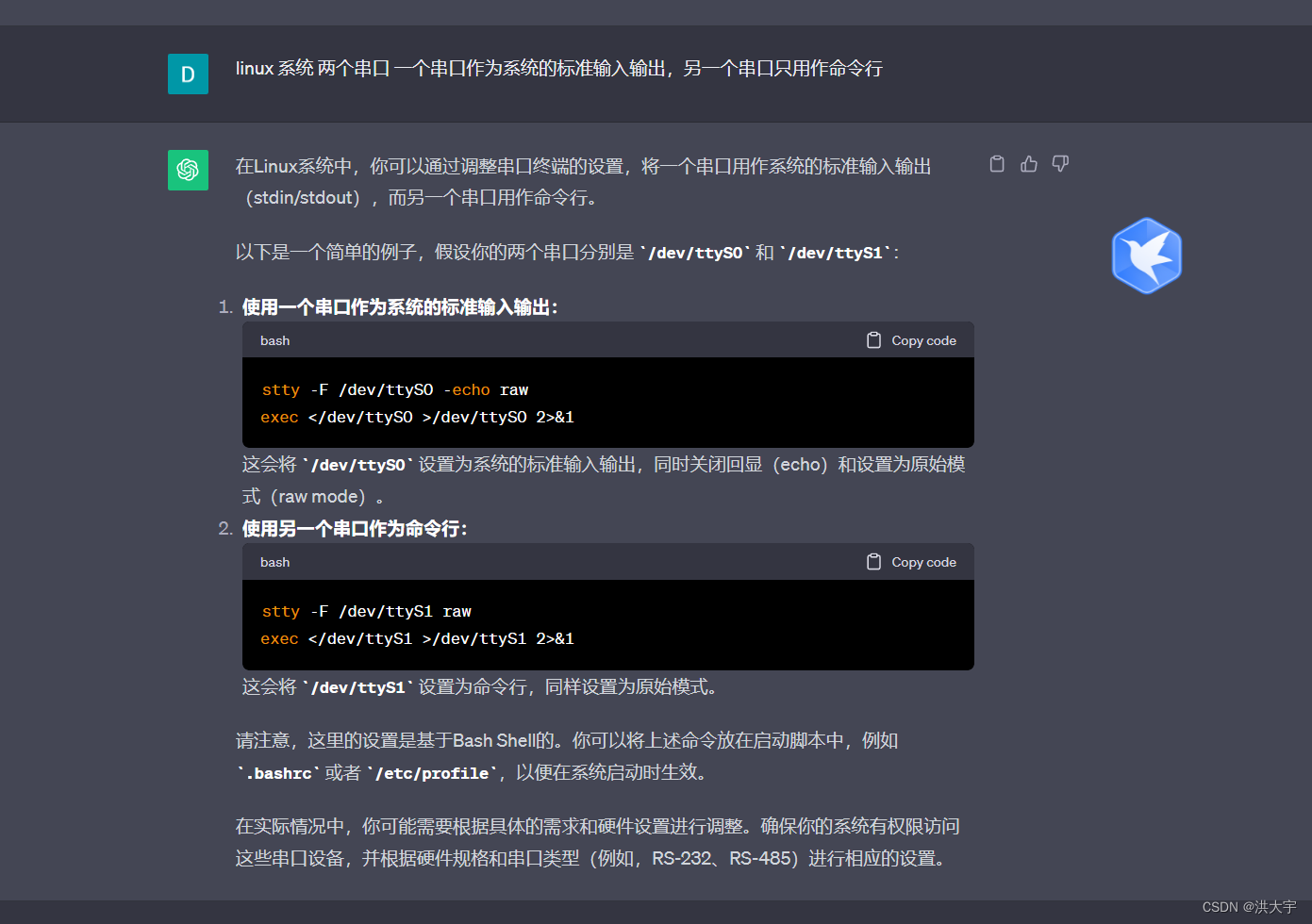Give the response a thumbs down

[x=1061, y=164]
